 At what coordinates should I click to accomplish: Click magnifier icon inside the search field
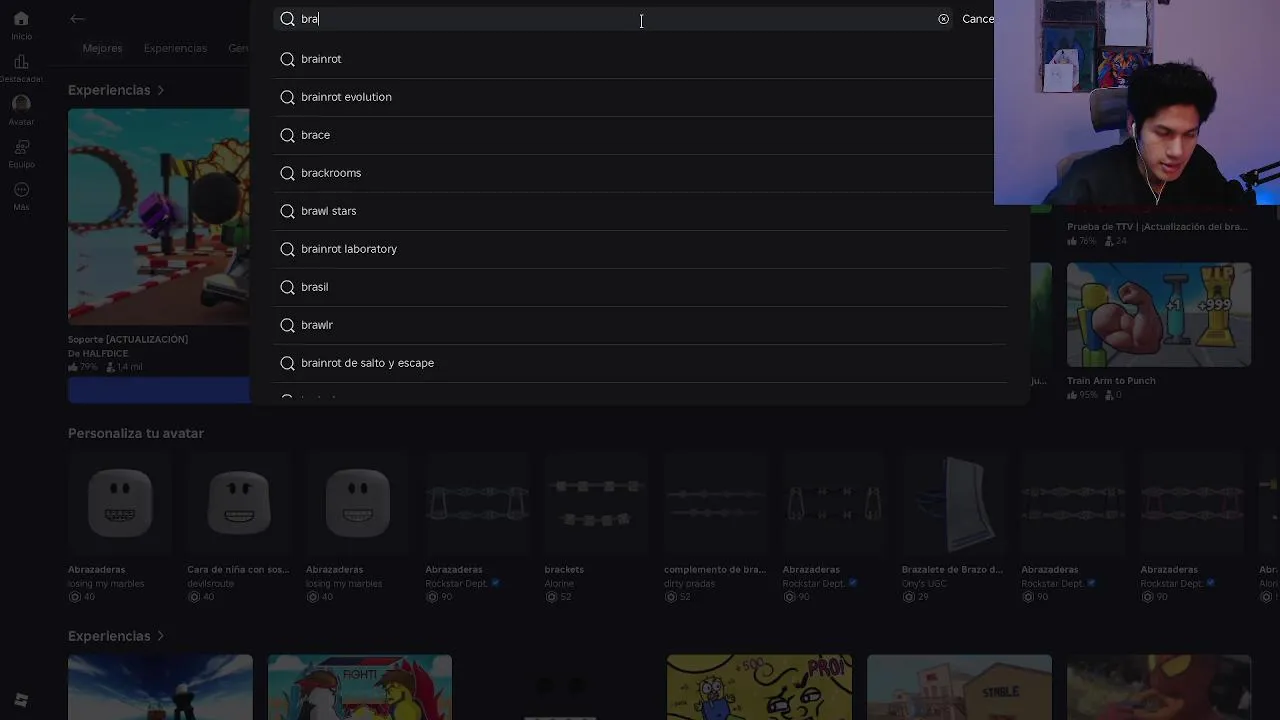[287, 19]
